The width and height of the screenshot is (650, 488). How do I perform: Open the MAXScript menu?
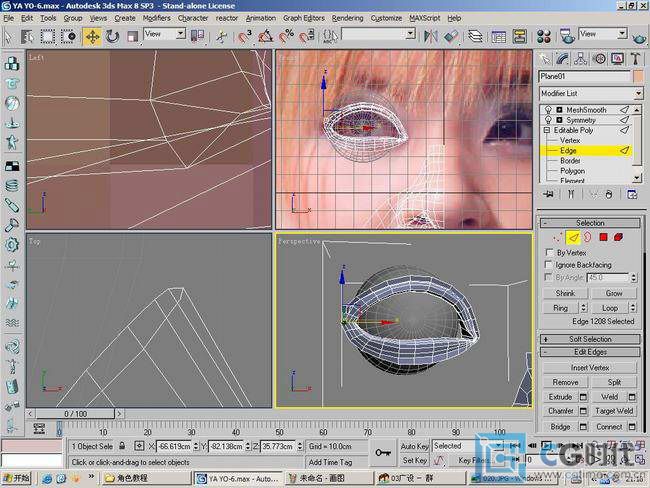[x=424, y=18]
